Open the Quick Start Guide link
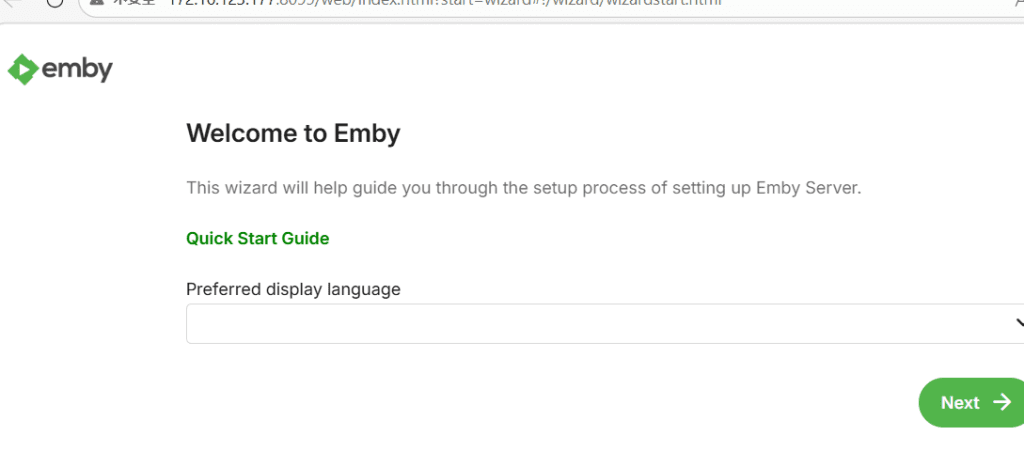 click(257, 238)
